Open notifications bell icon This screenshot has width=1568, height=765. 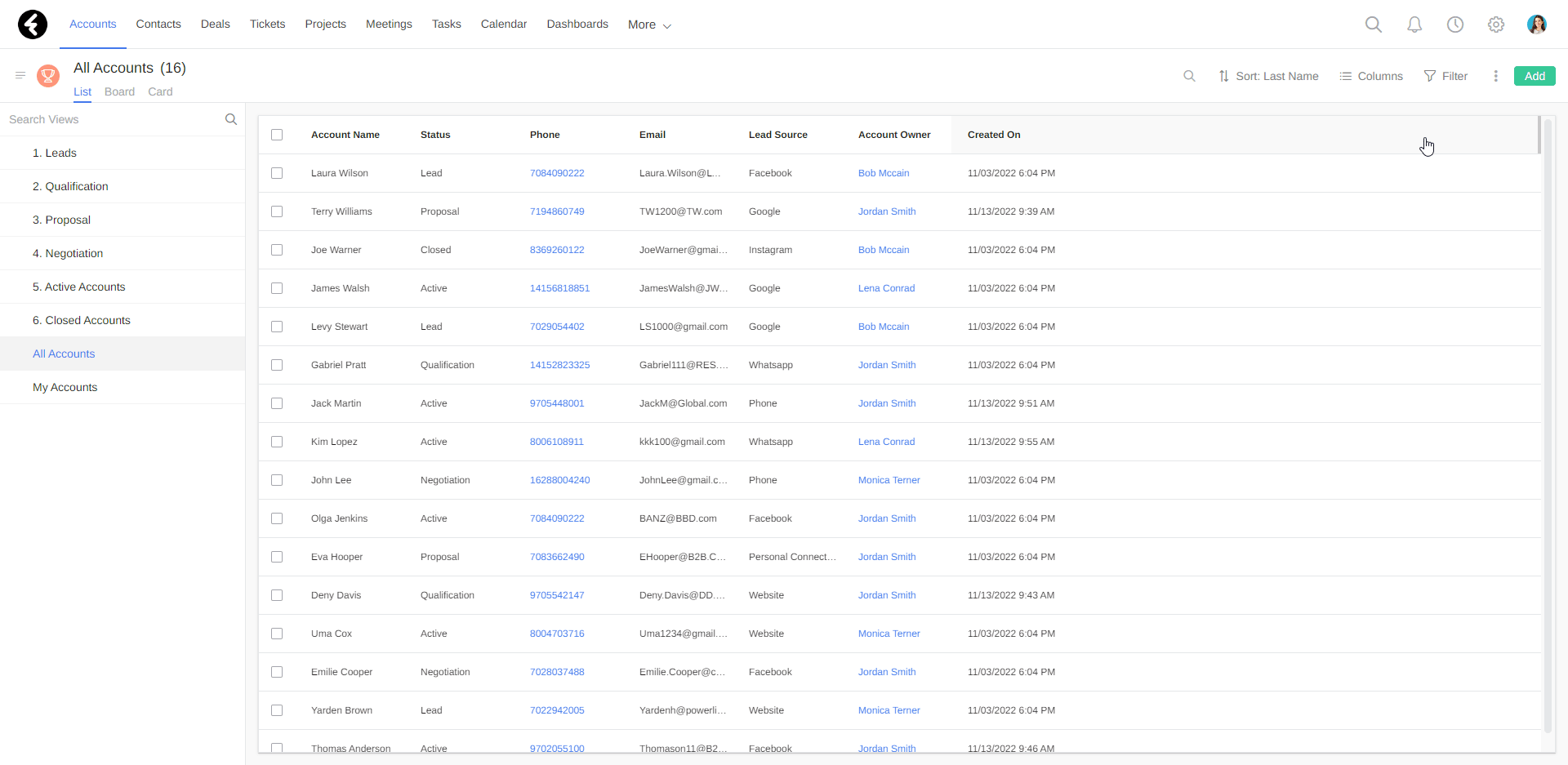(1414, 24)
